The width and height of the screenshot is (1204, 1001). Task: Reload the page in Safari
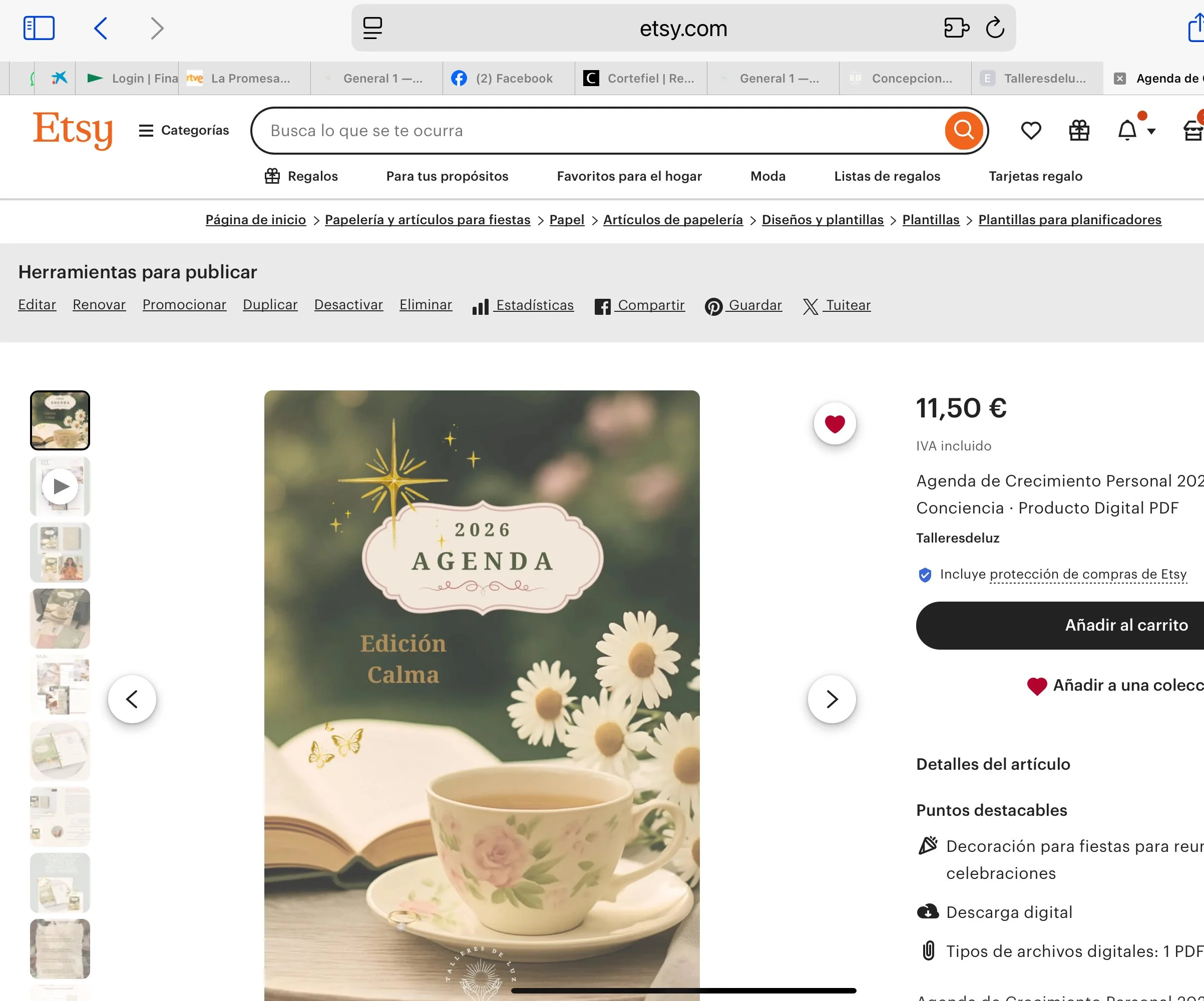[995, 28]
